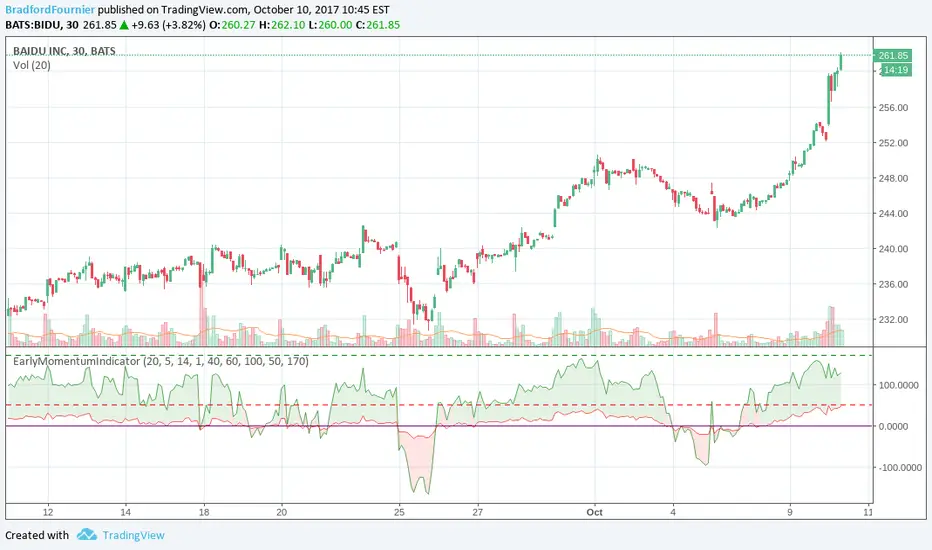The image size is (932, 550).
Task: Select the BAIDU INC, 30, BATS chart title
Action: (x=64, y=51)
